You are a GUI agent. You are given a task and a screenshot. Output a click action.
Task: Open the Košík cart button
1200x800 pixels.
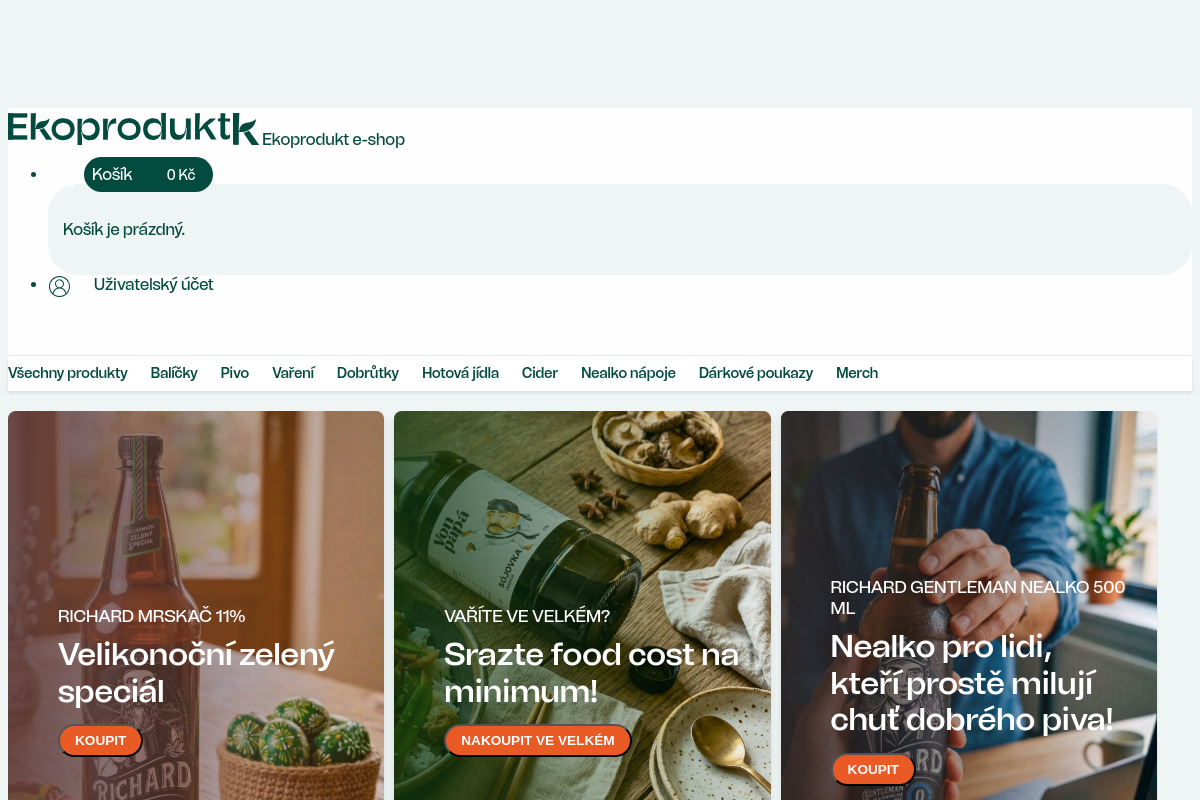(x=148, y=175)
